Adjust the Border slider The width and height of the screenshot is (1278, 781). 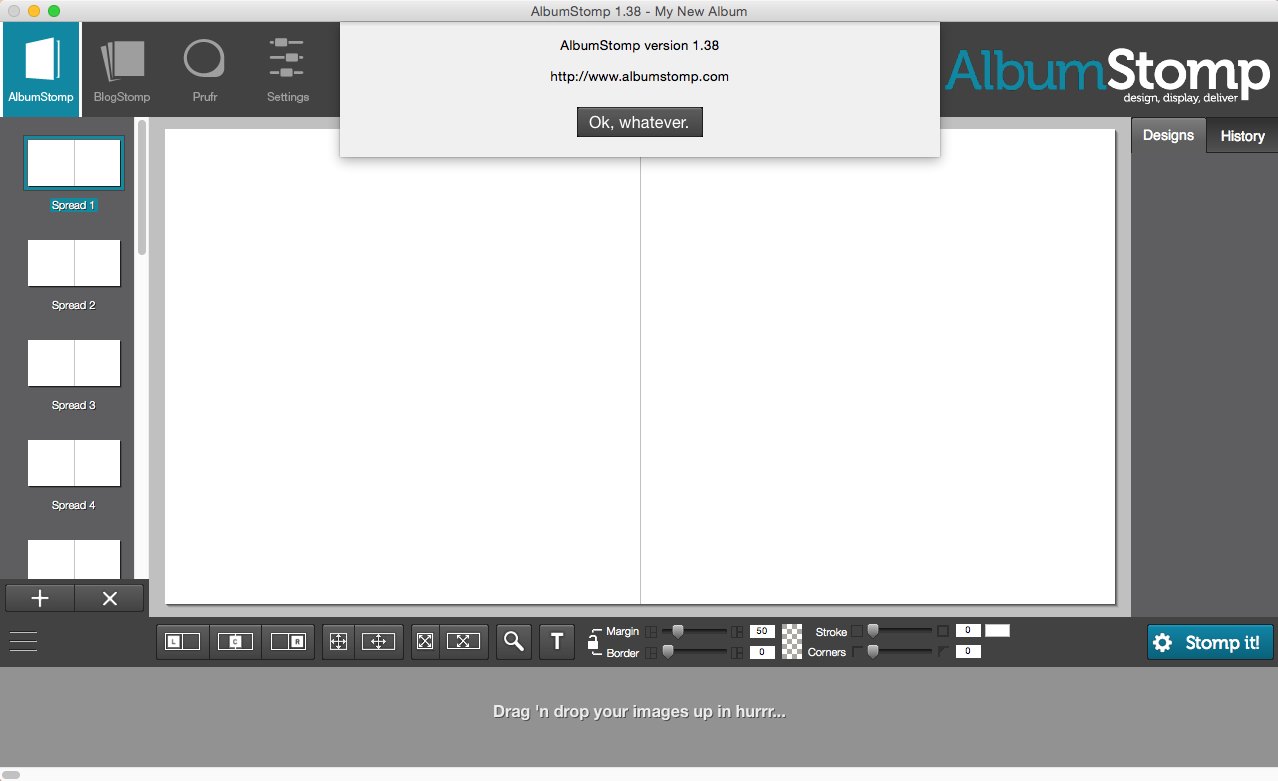(x=695, y=652)
